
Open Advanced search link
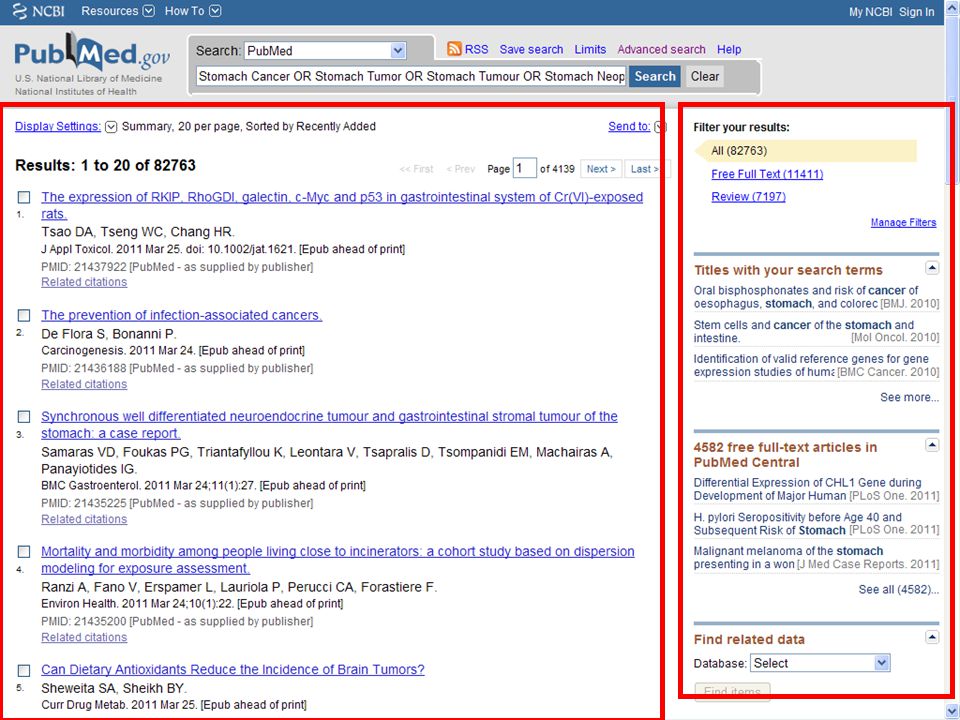(661, 50)
